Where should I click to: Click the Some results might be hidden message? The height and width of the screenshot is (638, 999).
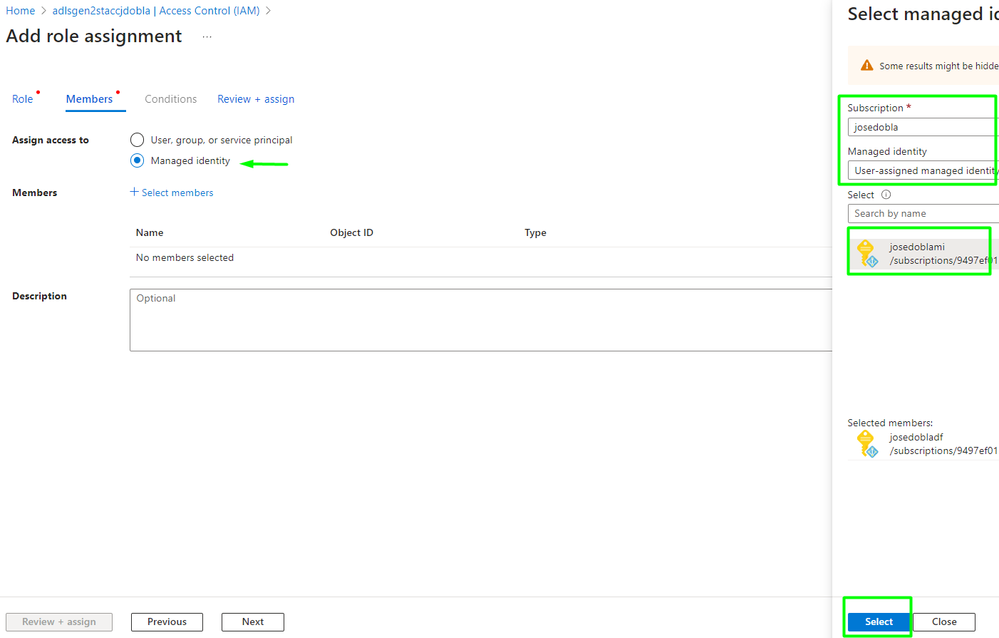[939, 66]
